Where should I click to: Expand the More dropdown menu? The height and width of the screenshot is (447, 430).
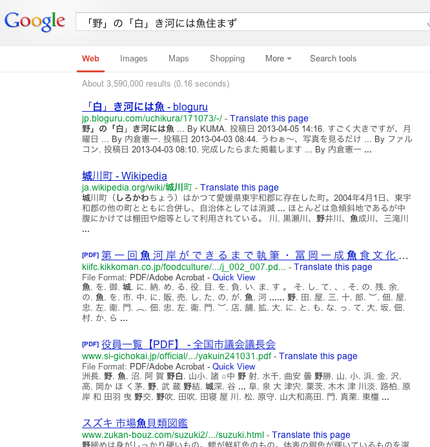(278, 59)
